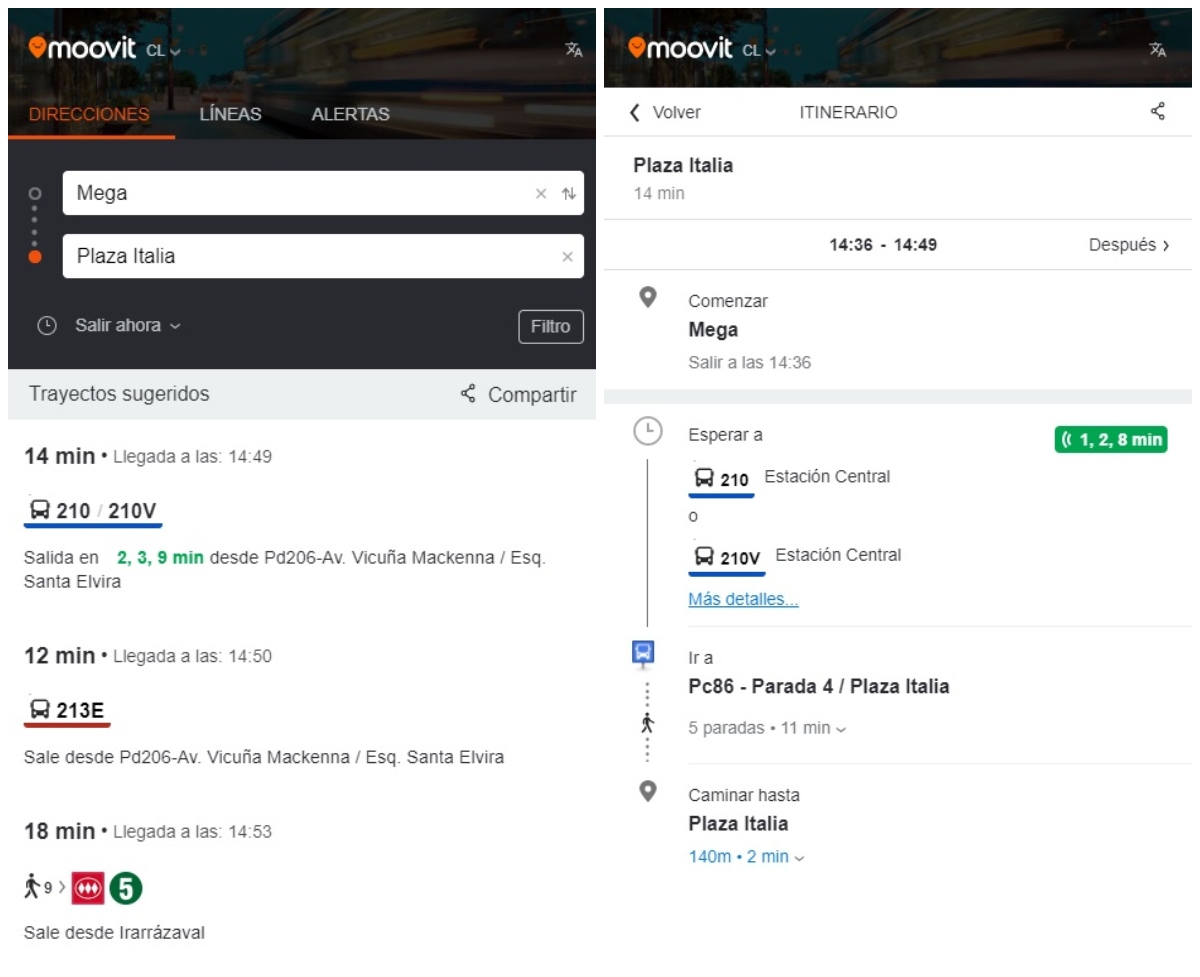Open the ALERTAS tab

349,114
